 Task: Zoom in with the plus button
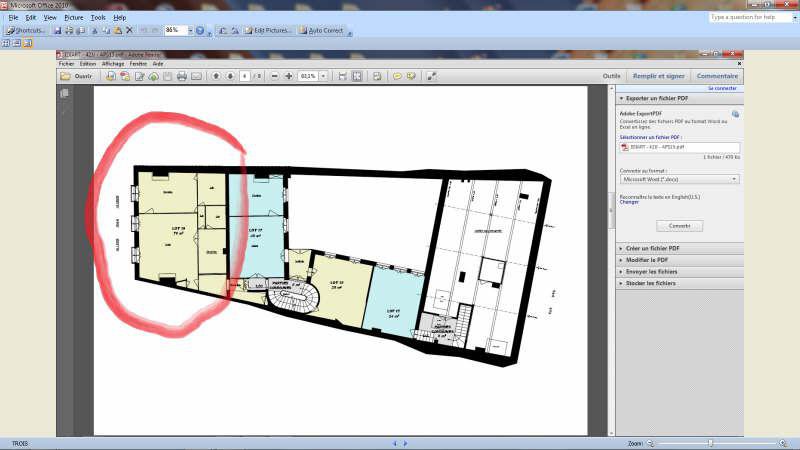click(x=289, y=76)
